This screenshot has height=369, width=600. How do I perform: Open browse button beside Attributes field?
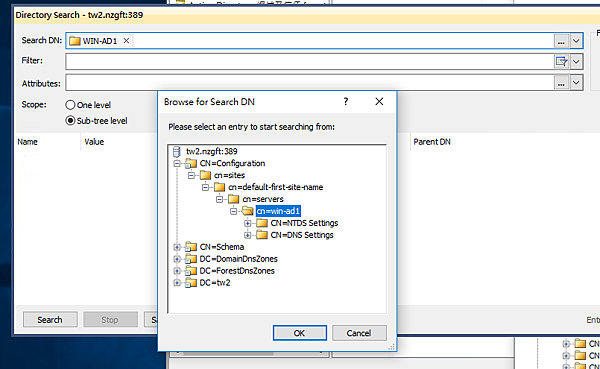561,83
